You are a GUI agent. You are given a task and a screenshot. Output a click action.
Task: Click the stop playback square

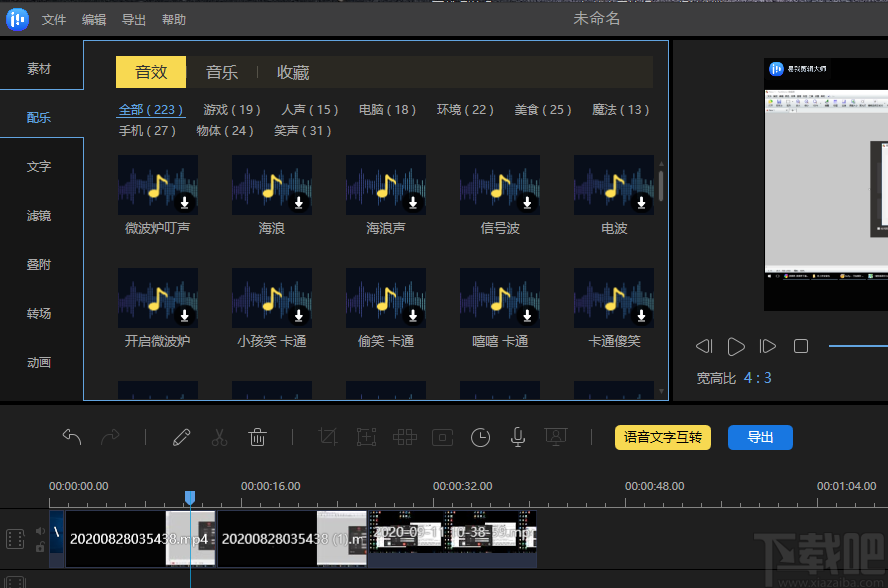tap(801, 346)
